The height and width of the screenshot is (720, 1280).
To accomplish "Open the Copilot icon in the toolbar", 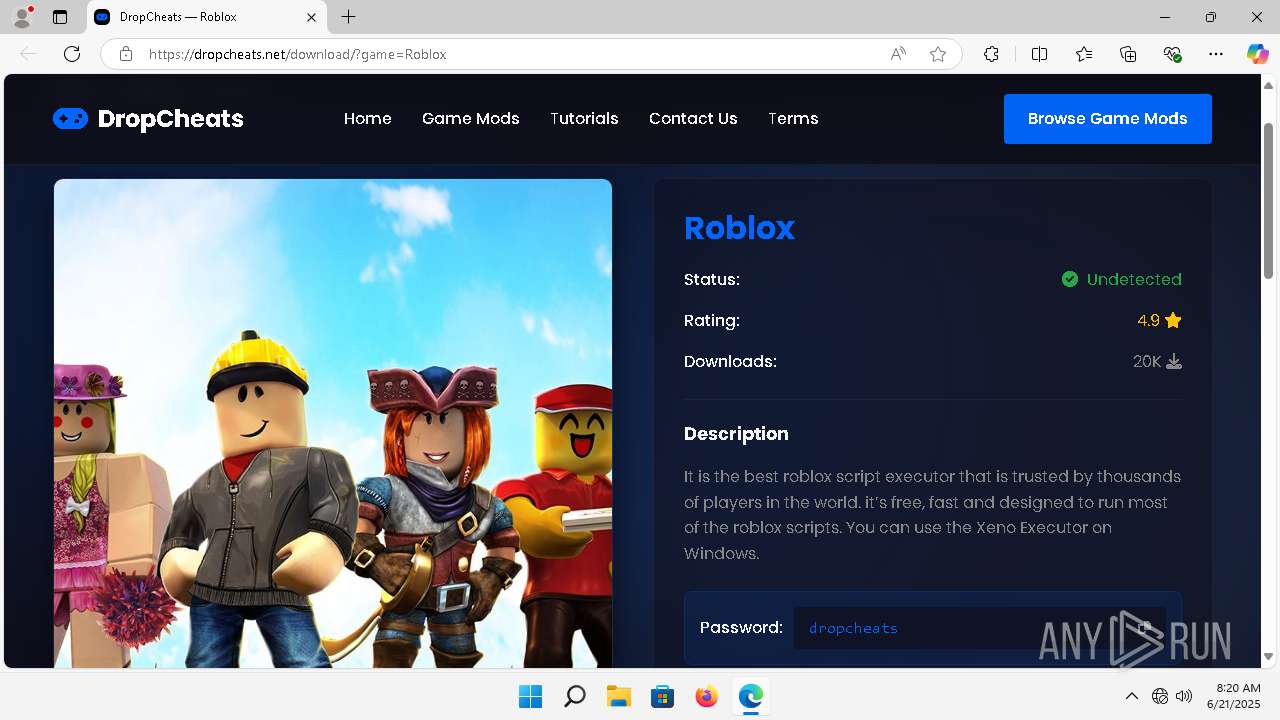I will (1257, 54).
